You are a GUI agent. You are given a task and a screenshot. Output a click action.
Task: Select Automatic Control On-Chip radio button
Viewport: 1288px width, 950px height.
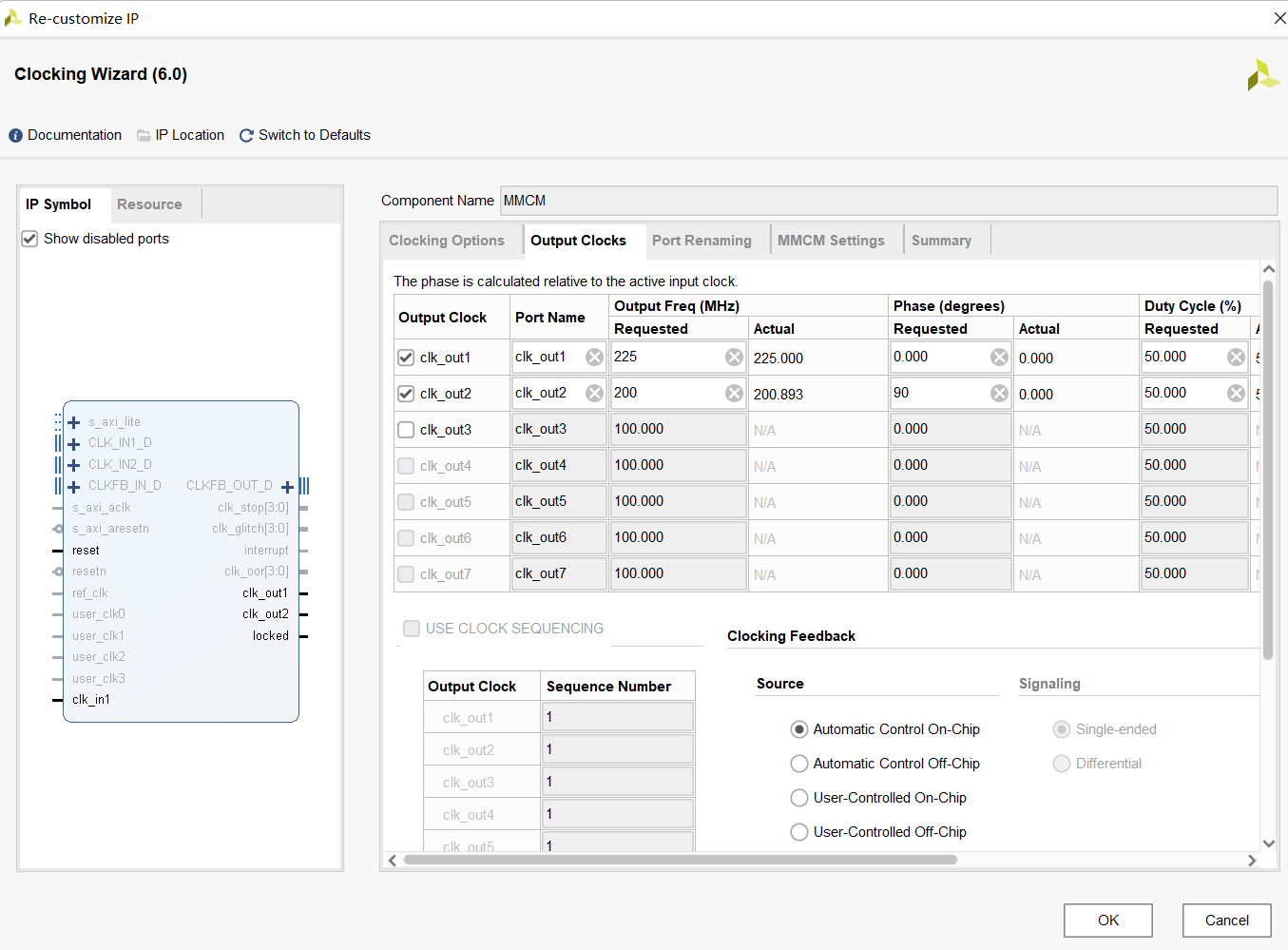[x=799, y=729]
